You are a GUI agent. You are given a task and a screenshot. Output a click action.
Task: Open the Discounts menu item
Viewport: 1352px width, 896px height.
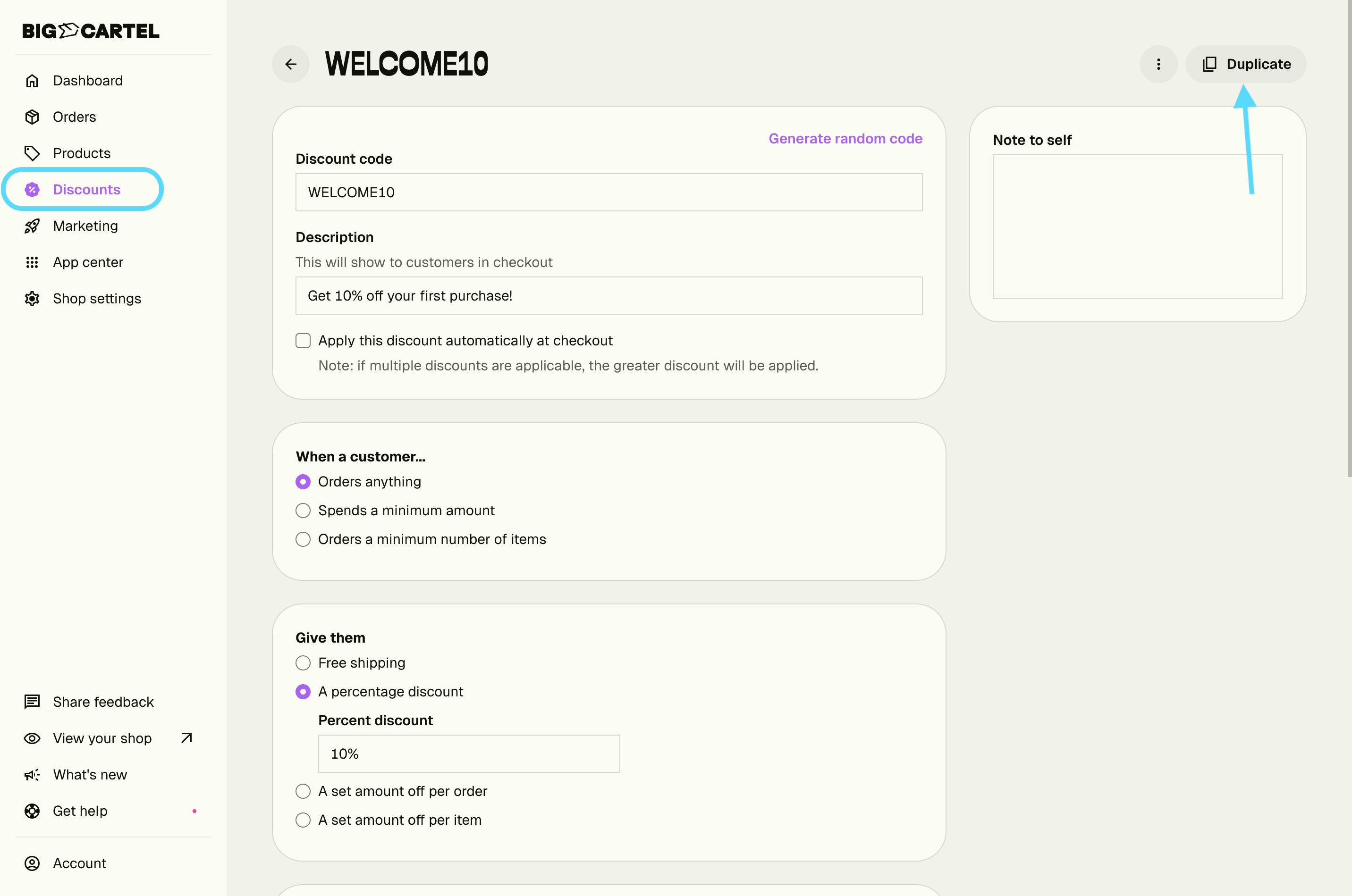(x=86, y=190)
